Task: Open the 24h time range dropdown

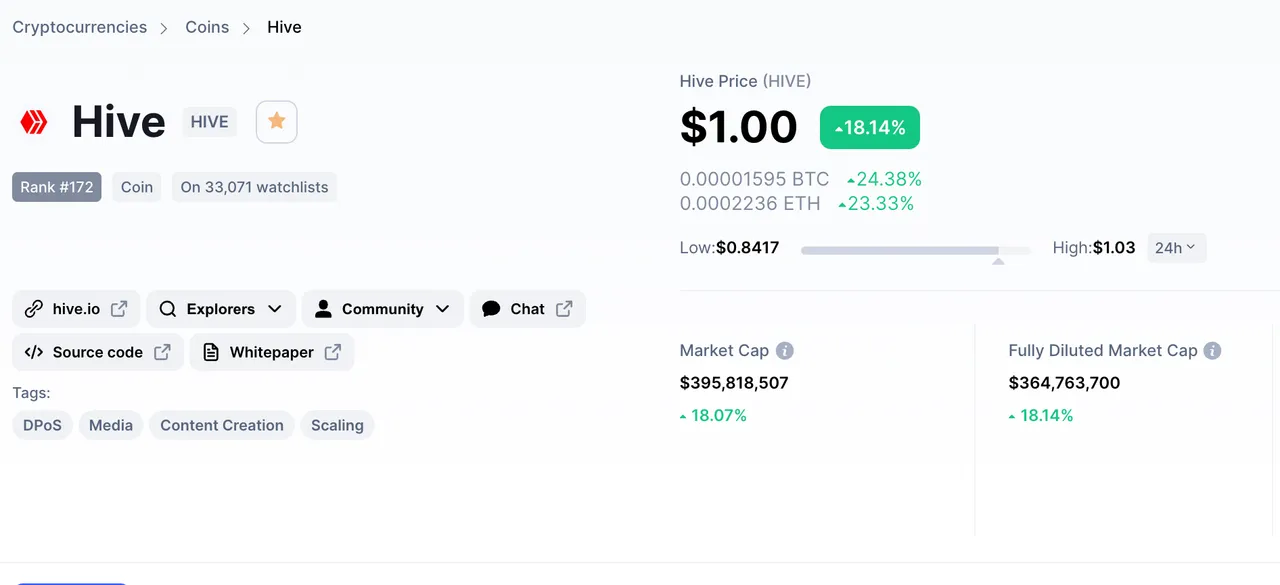Action: (x=1176, y=248)
